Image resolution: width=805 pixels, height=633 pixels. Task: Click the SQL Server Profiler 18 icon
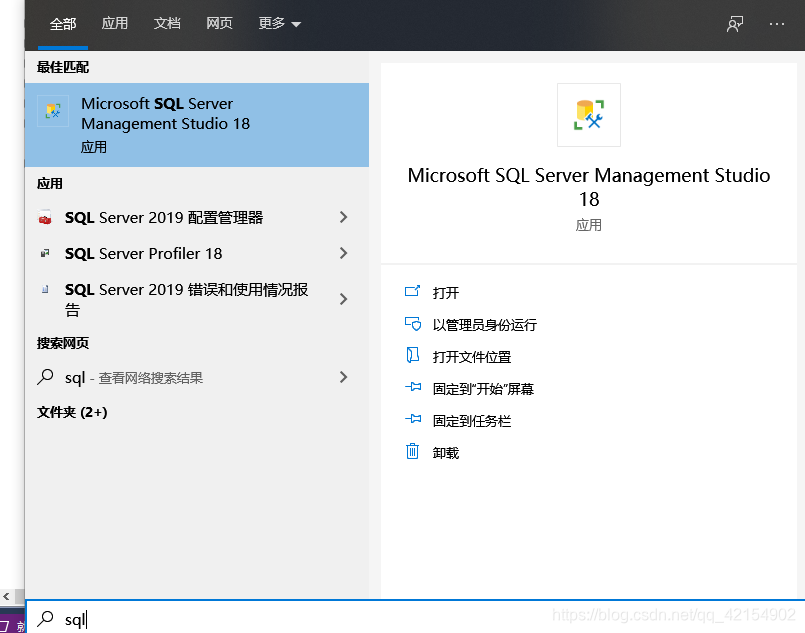click(x=45, y=253)
